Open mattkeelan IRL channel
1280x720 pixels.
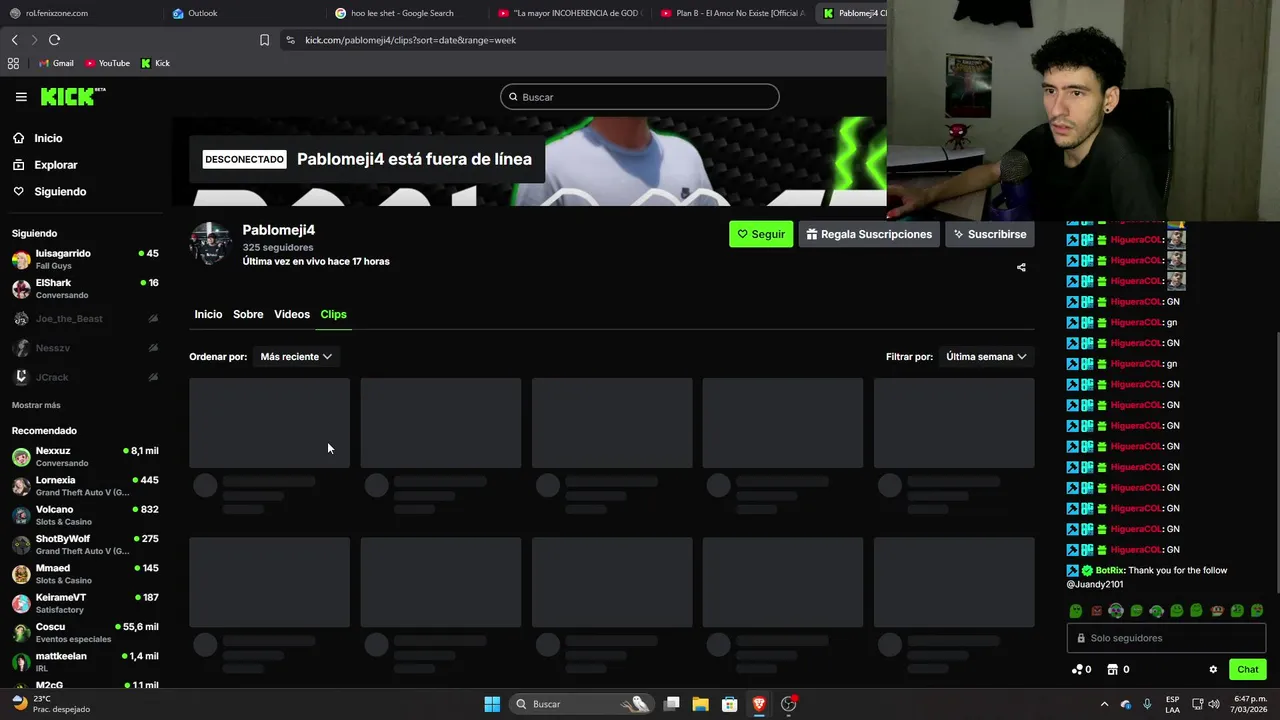tap(84, 662)
